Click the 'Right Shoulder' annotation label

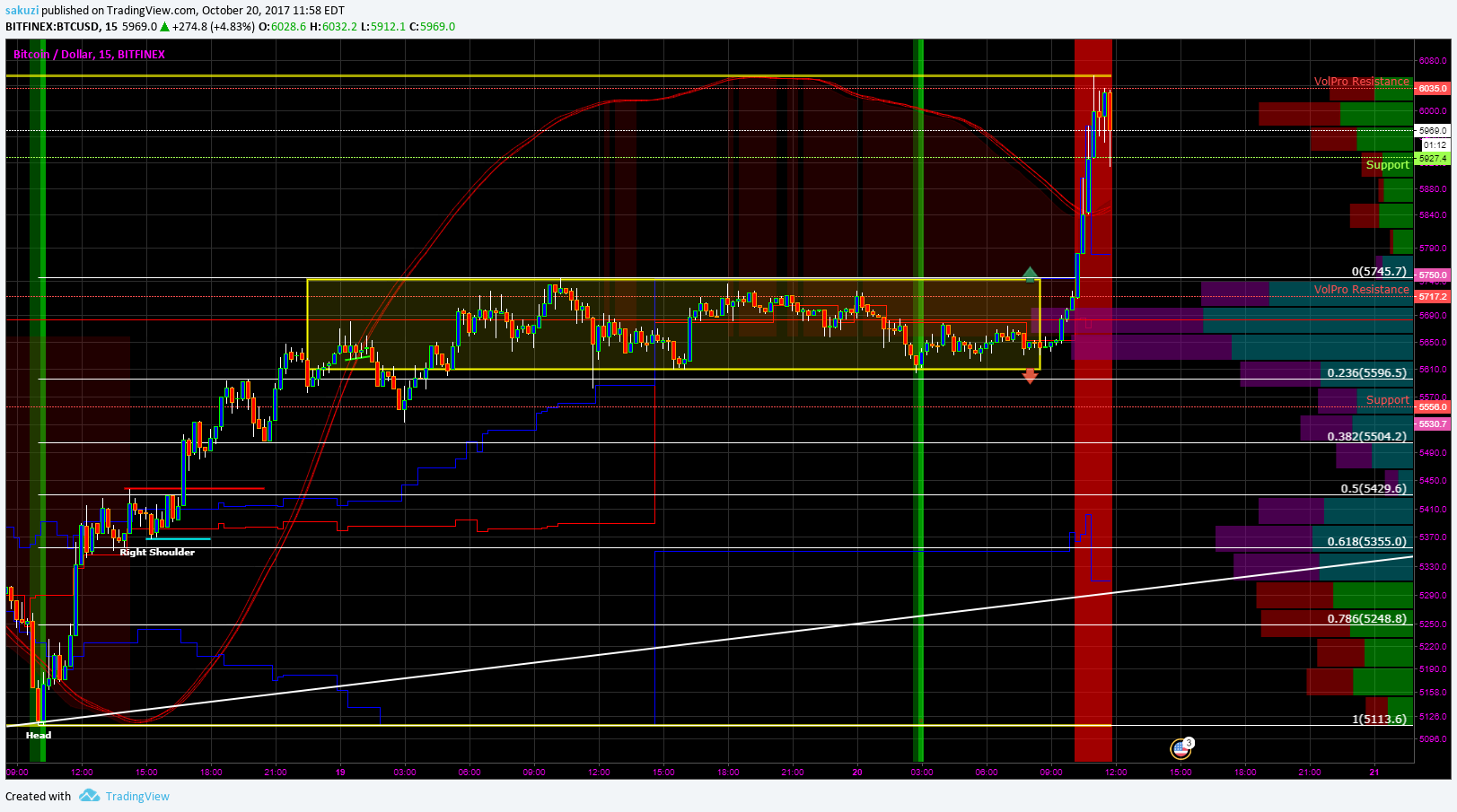[x=157, y=552]
